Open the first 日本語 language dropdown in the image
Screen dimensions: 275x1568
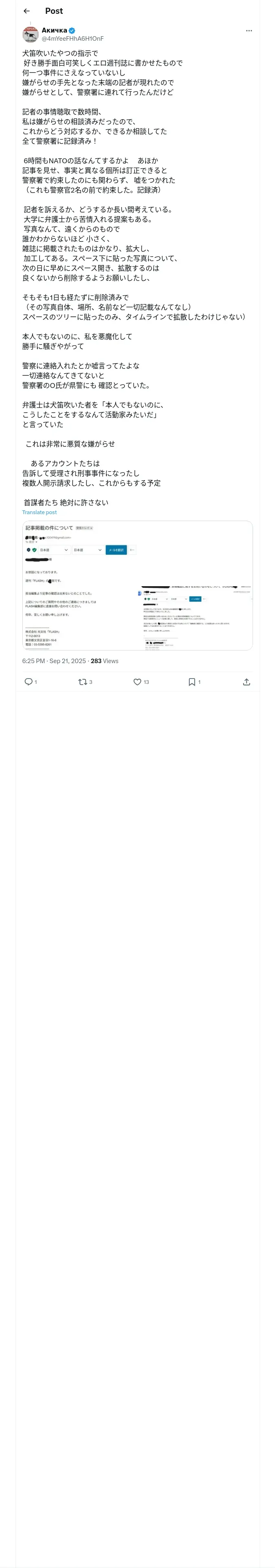pyautogui.click(x=54, y=550)
